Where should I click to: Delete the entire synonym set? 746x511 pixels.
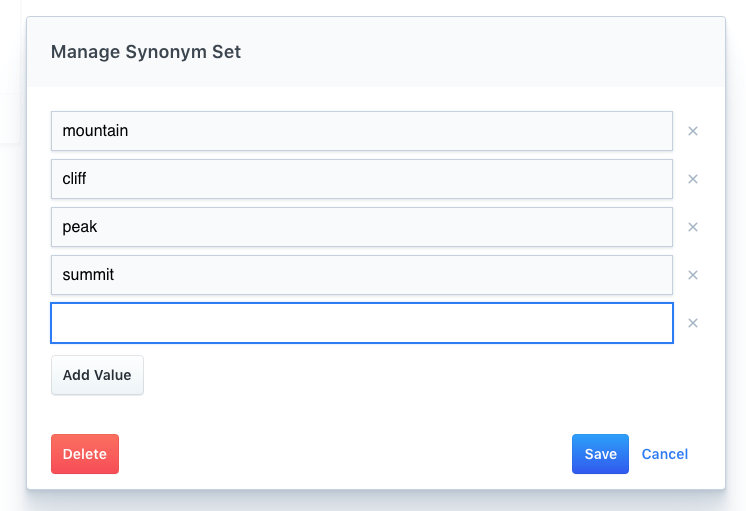[85, 454]
